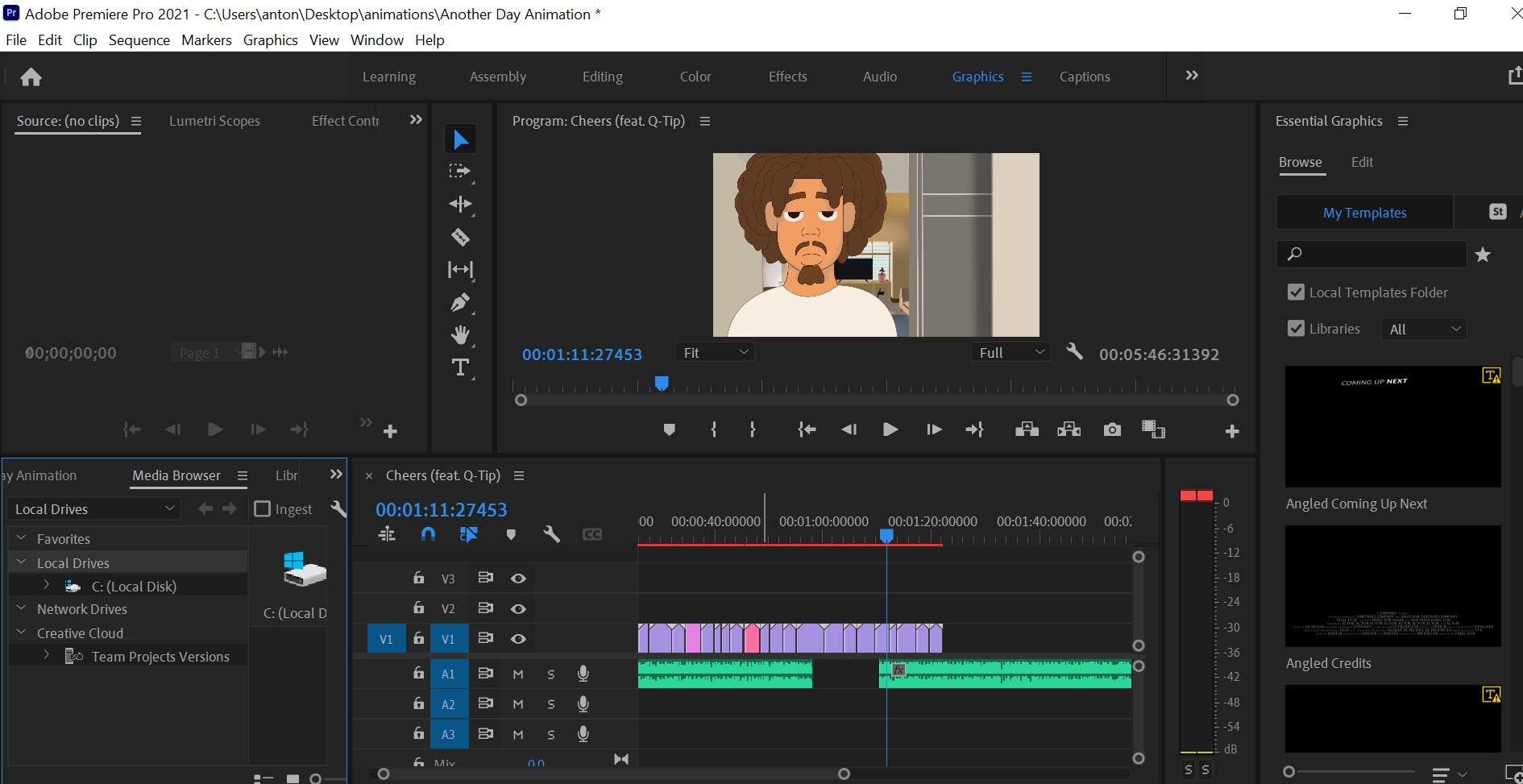
Task: Click the Home icon
Action: (x=31, y=77)
